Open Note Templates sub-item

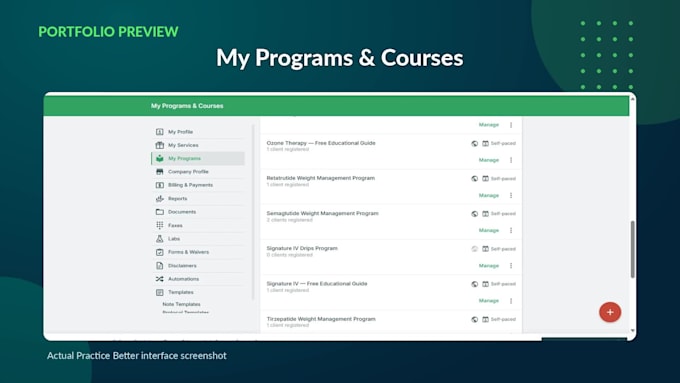(x=181, y=304)
